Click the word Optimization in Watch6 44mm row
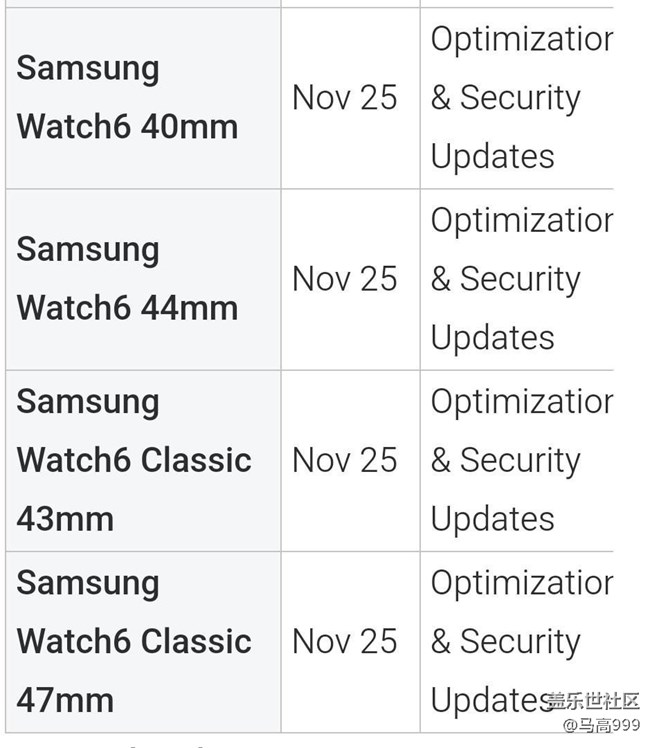This screenshot has width=650, height=748. tap(521, 220)
